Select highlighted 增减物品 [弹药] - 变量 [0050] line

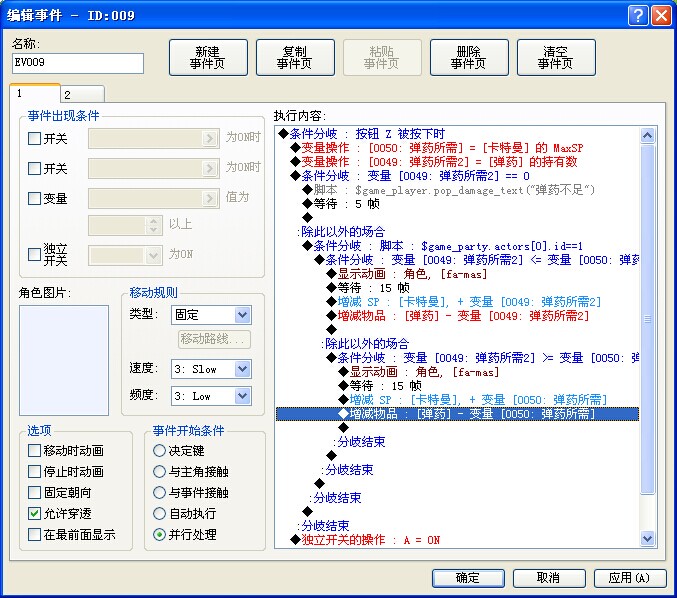[457, 414]
